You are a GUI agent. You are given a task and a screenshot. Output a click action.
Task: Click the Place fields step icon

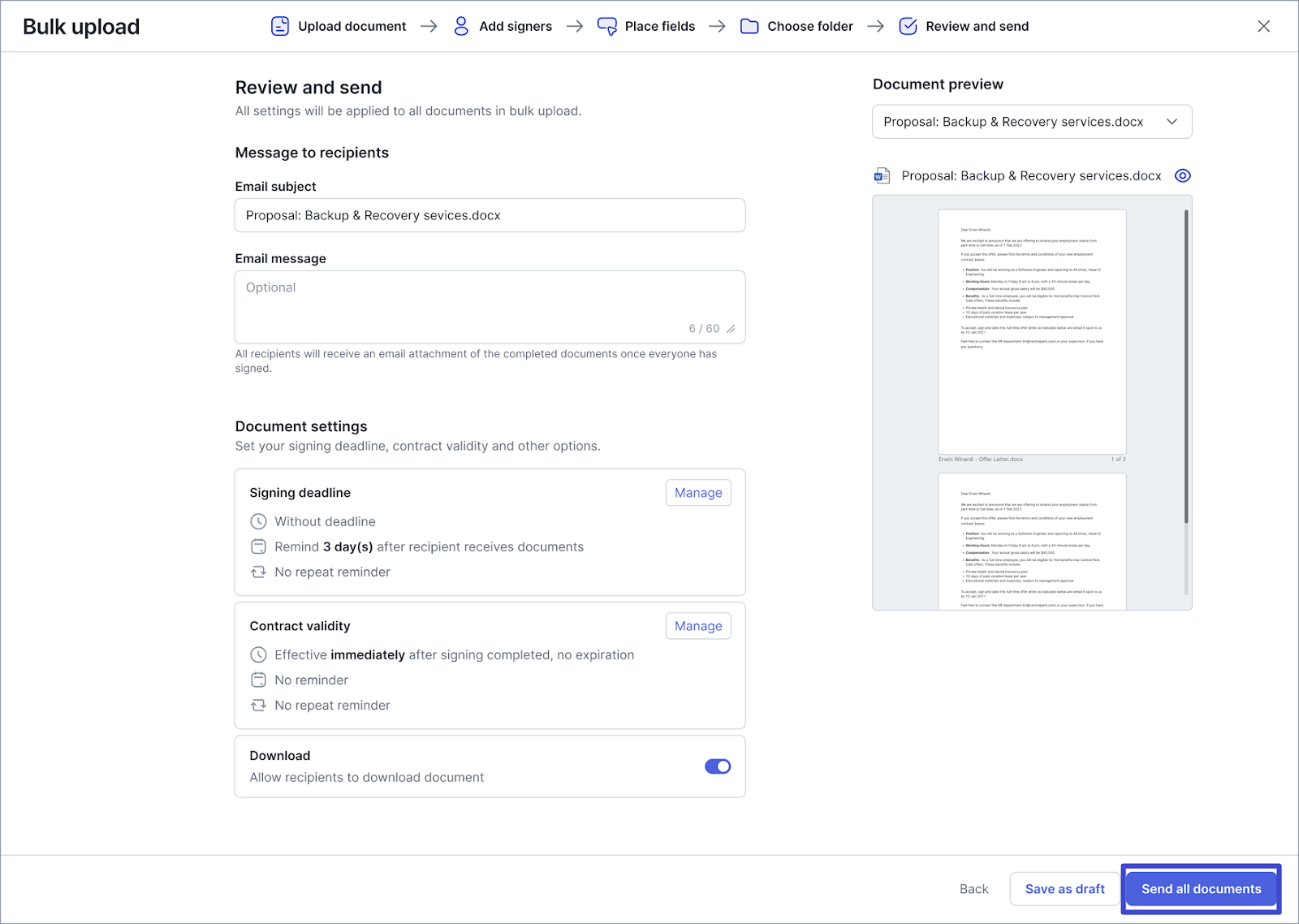(x=606, y=26)
